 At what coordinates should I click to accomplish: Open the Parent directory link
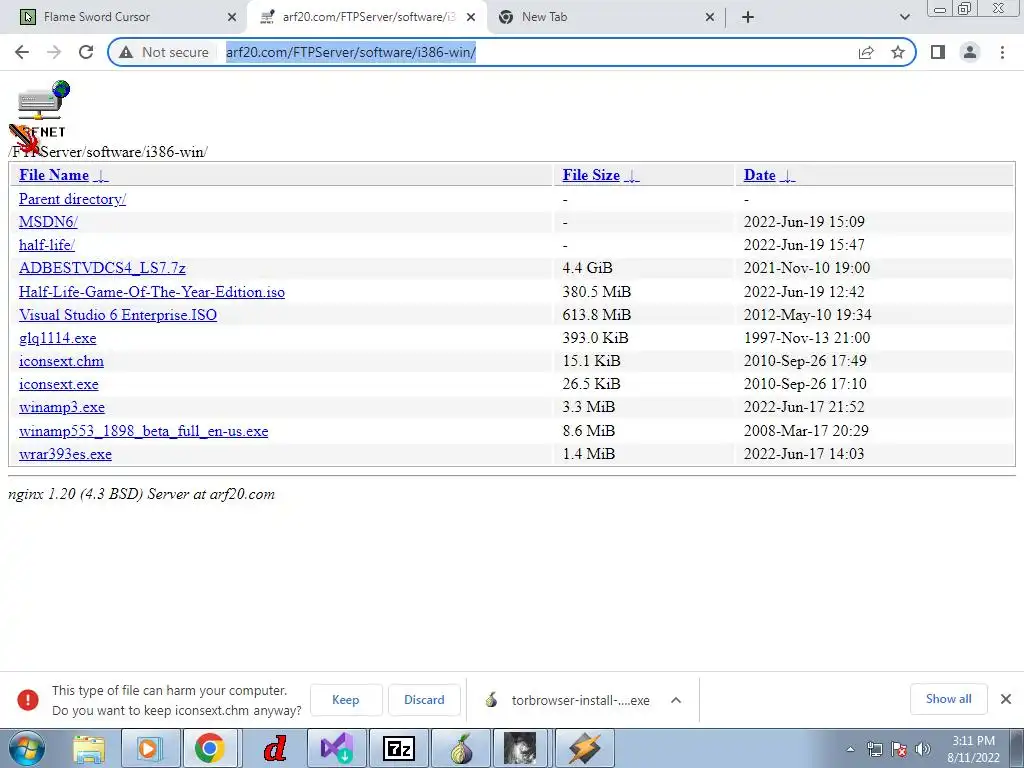coord(72,199)
